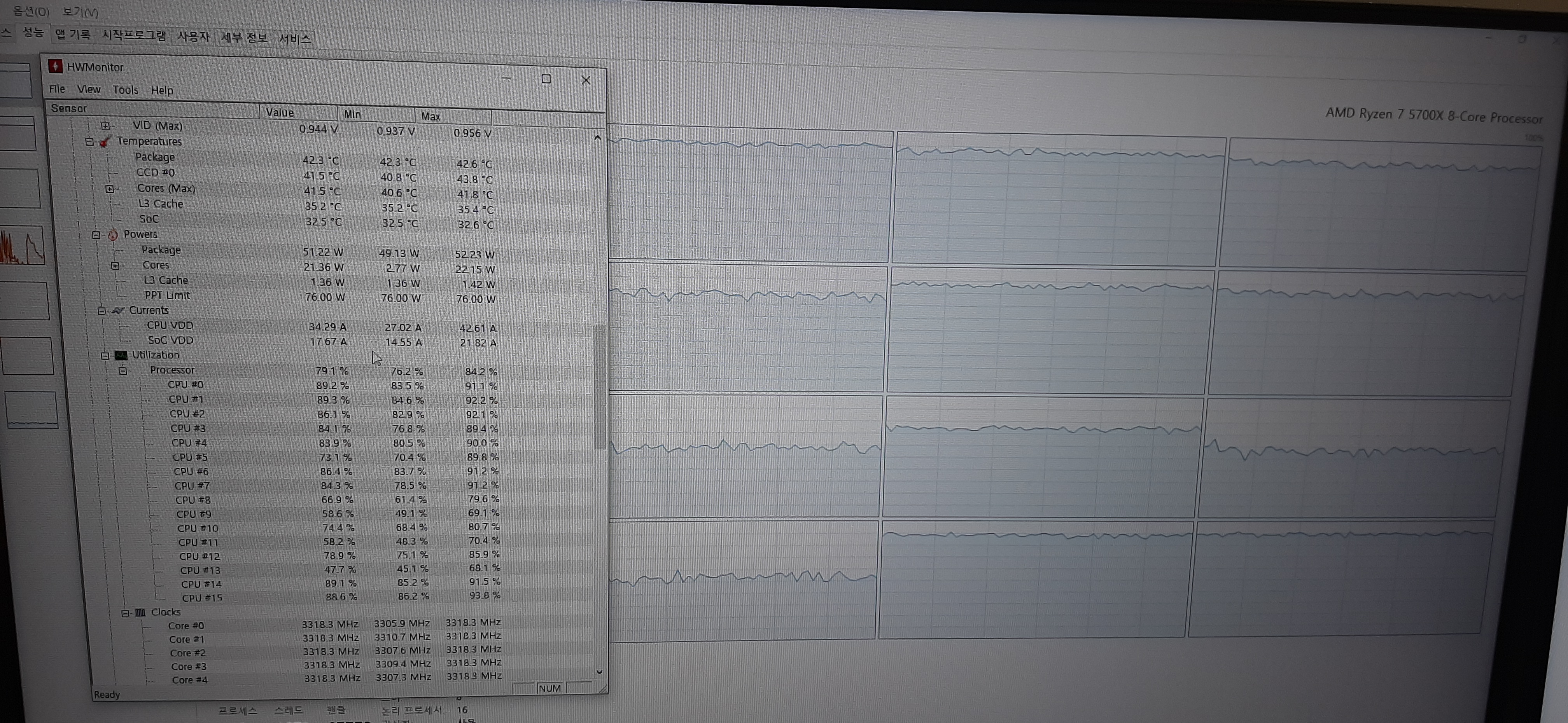Screen dimensions: 1568x723
Task: Click the scroll-down arrow of HWMonitor scrollbar
Action: pos(599,672)
